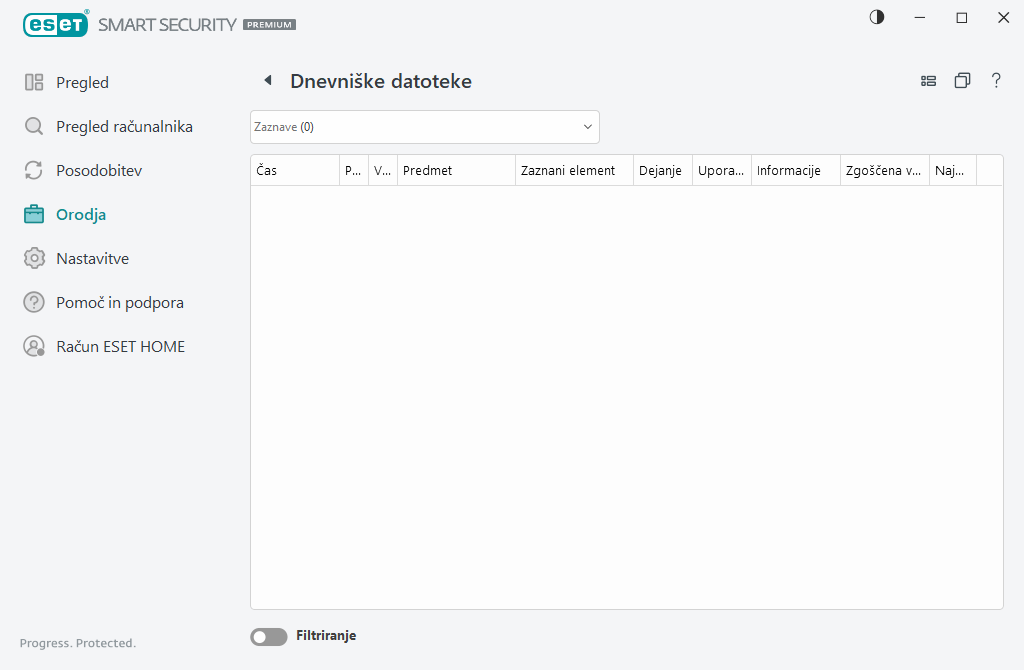Image resolution: width=1024 pixels, height=670 pixels.
Task: Click the Pregled dashboard icon in sidebar
Action: click(34, 83)
